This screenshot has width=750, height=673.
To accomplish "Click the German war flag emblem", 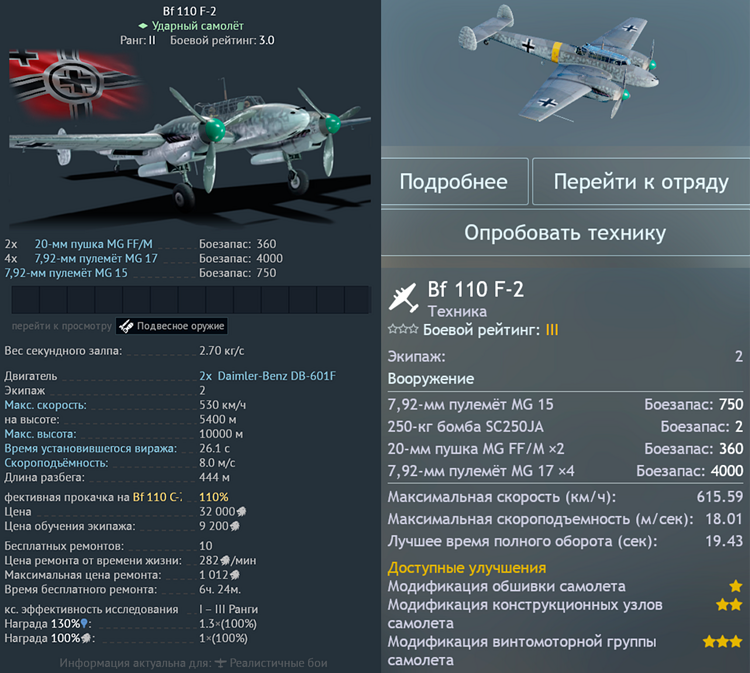I will [75, 82].
